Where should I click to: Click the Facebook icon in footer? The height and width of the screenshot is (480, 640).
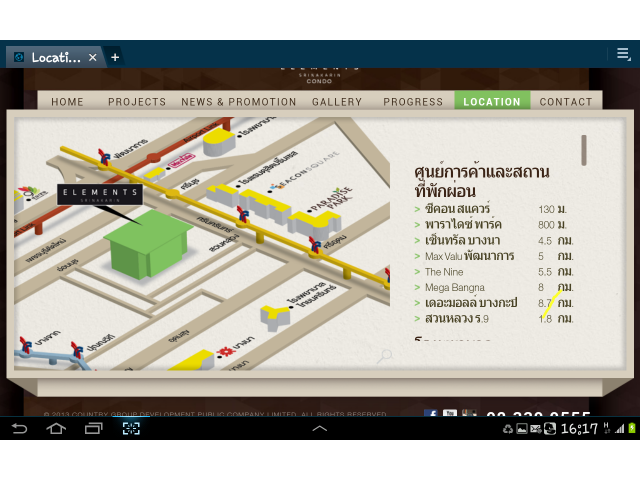pyautogui.click(x=431, y=413)
